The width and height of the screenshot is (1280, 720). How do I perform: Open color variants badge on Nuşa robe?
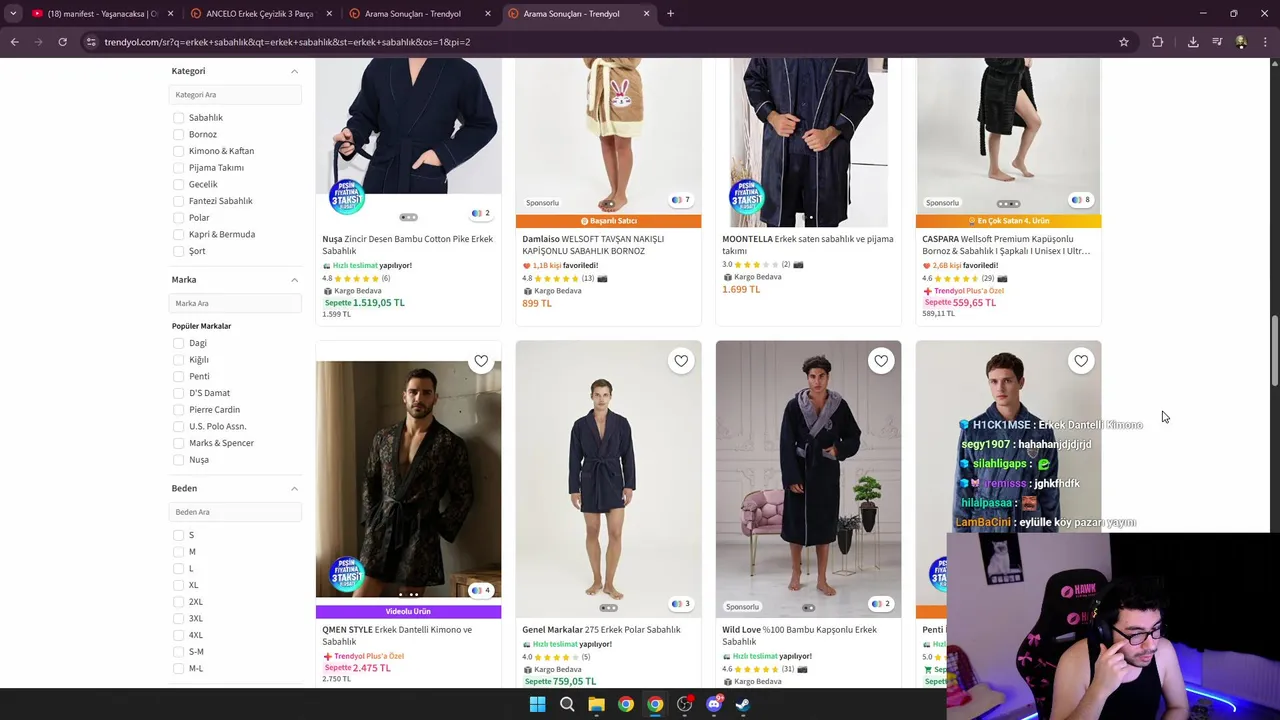(x=481, y=213)
